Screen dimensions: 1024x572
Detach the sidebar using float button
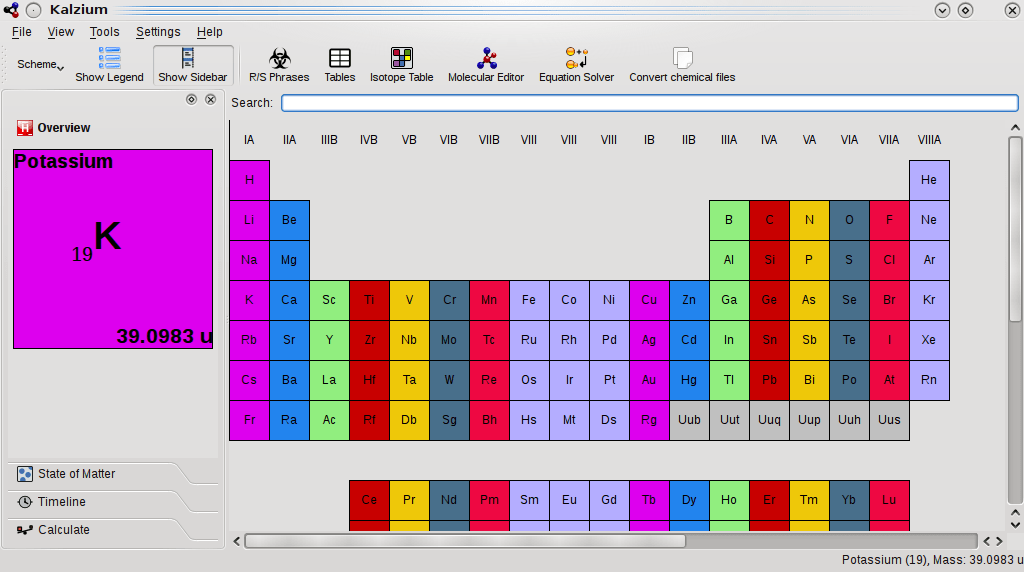point(191,99)
